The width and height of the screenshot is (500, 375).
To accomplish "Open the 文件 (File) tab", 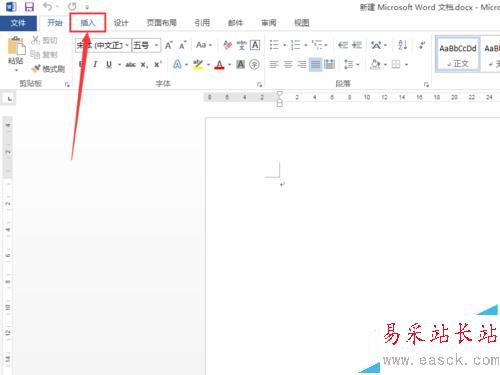I will tap(18, 23).
